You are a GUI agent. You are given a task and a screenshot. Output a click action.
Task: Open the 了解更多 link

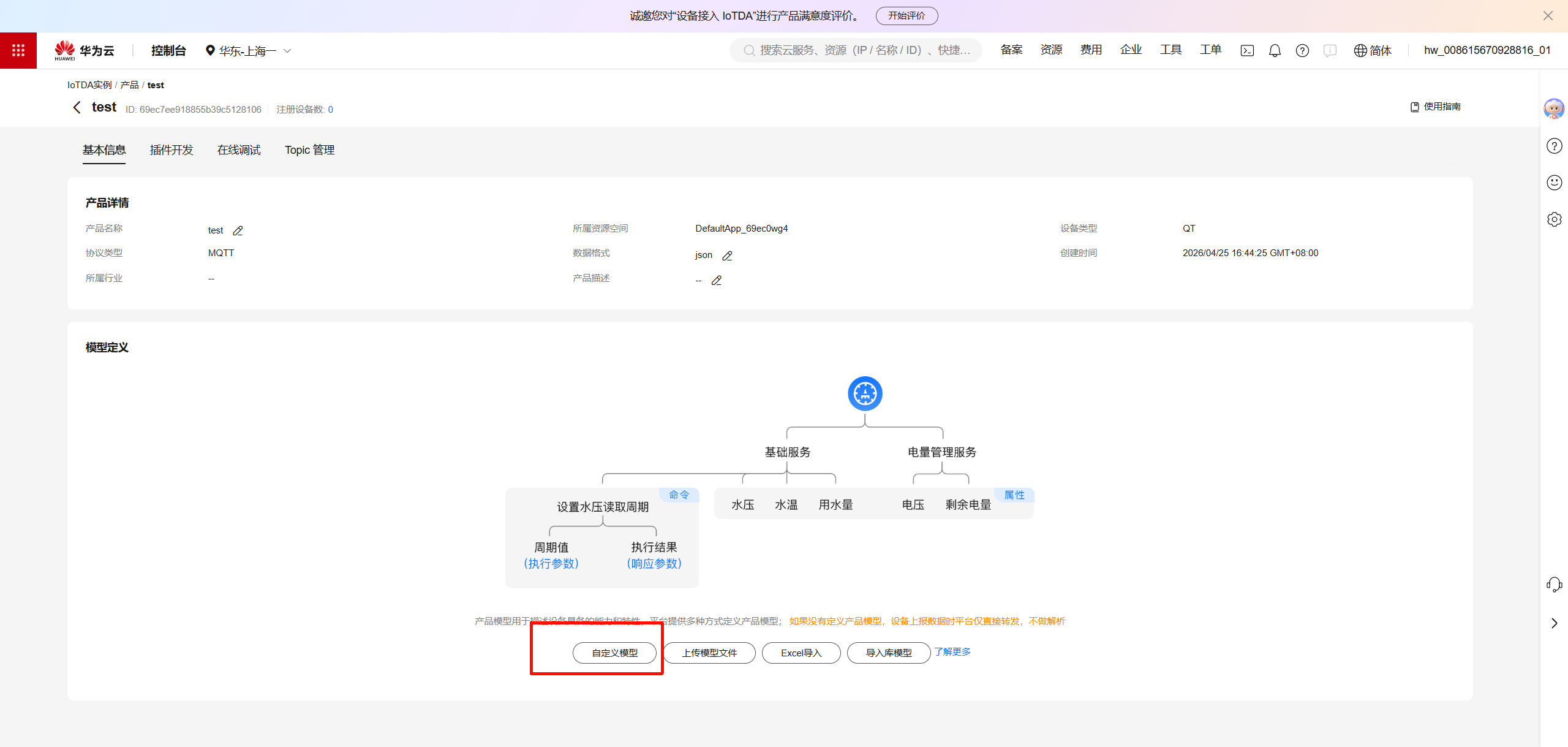952,651
